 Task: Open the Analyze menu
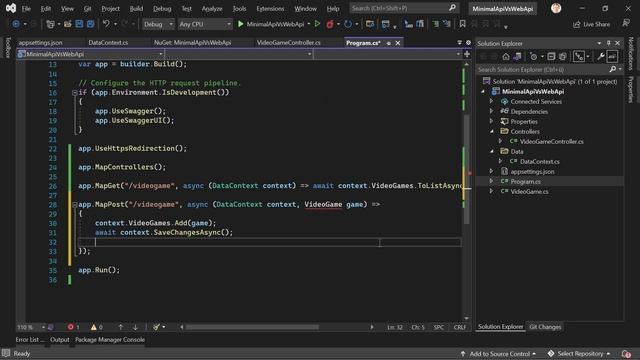coord(212,8)
